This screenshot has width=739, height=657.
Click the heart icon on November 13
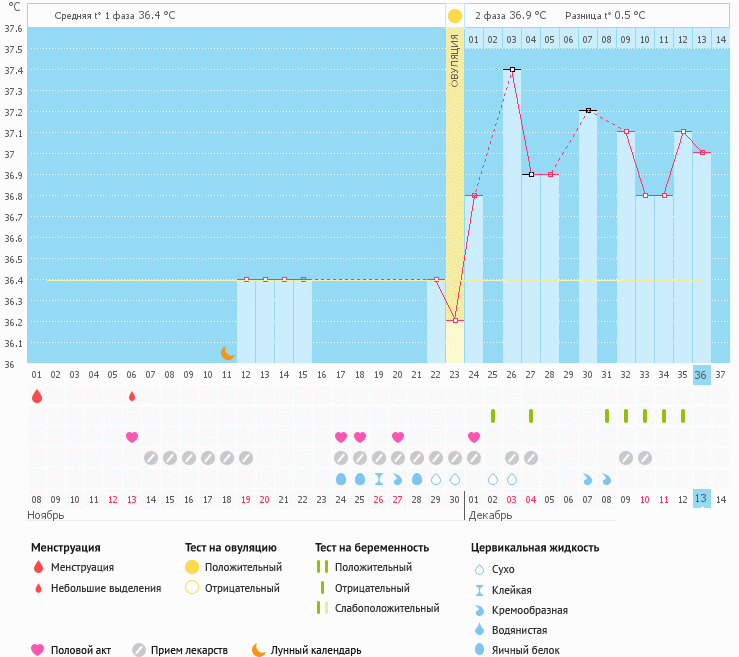pyautogui.click(x=132, y=437)
